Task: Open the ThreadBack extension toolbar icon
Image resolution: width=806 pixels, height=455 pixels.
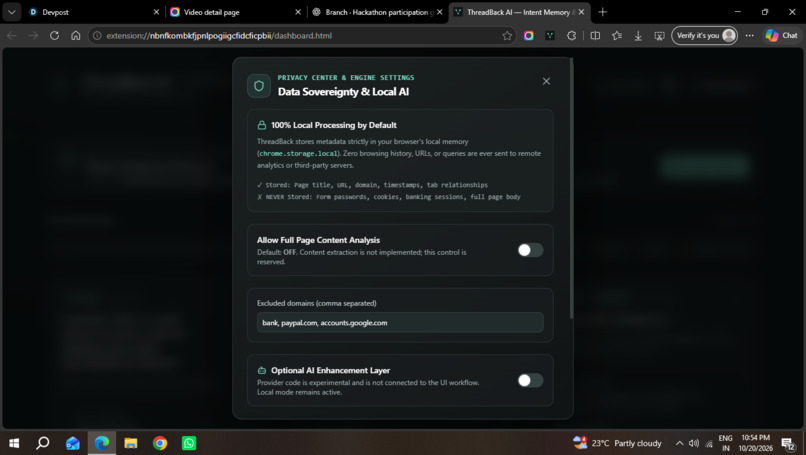Action: coord(550,35)
